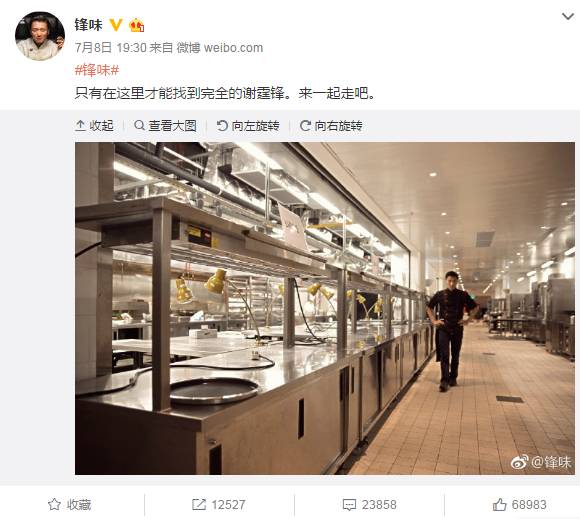The width and height of the screenshot is (580, 519).
Task: Open the 锋味 username link
Action: point(88,25)
